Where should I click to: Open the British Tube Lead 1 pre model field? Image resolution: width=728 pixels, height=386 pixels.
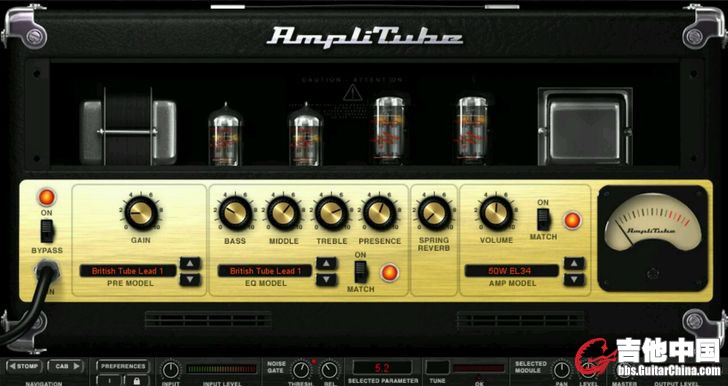pos(128,271)
